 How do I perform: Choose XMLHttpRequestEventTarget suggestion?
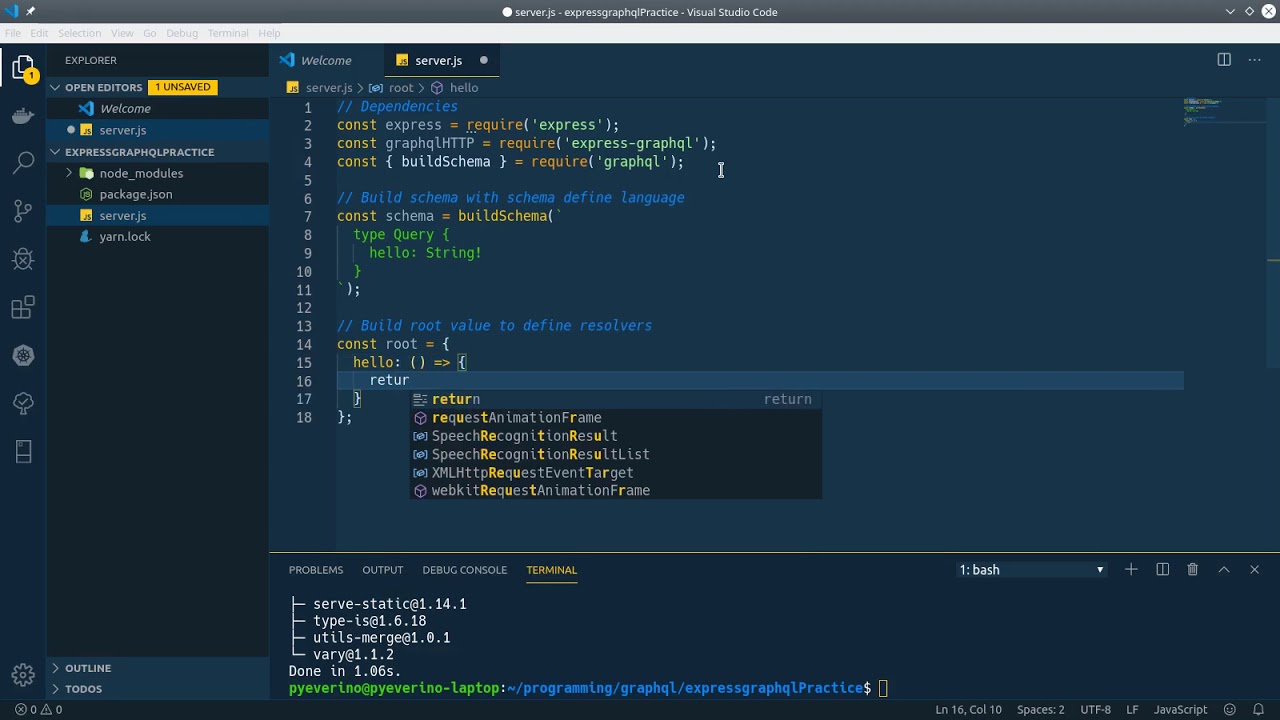[x=616, y=472]
